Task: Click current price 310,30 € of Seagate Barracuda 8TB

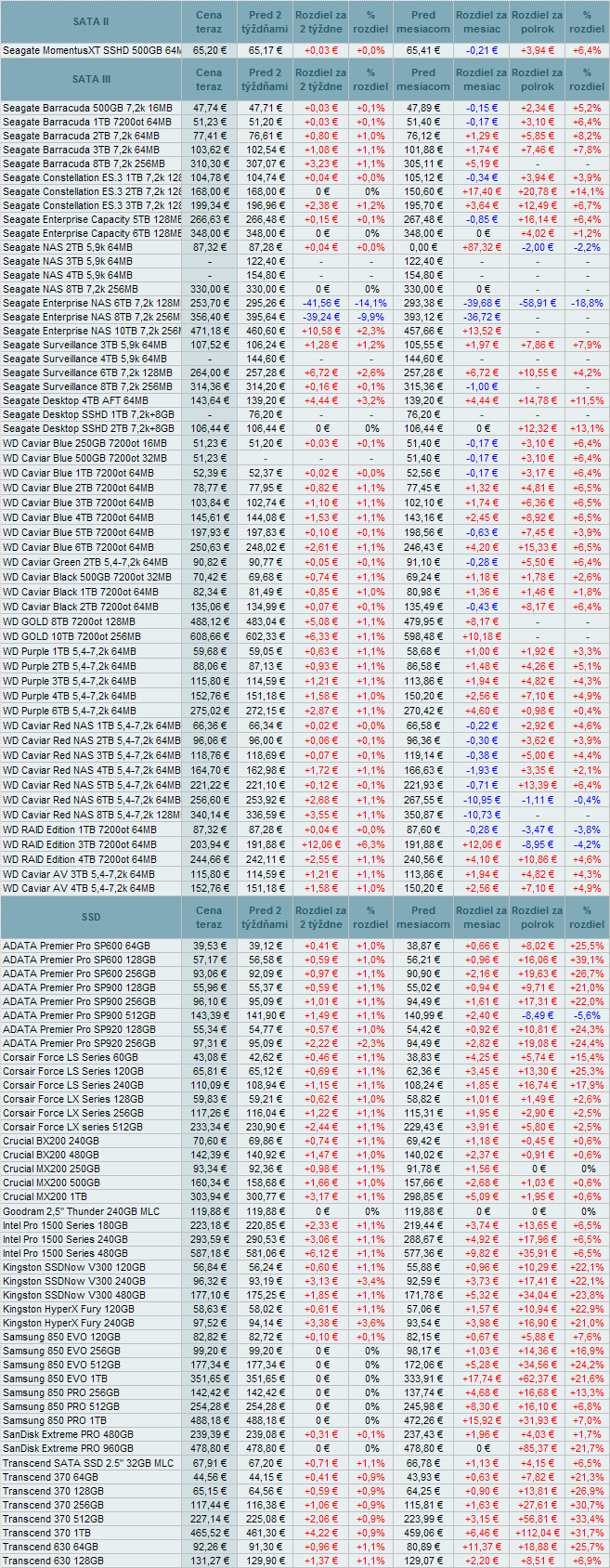Action: click(210, 163)
